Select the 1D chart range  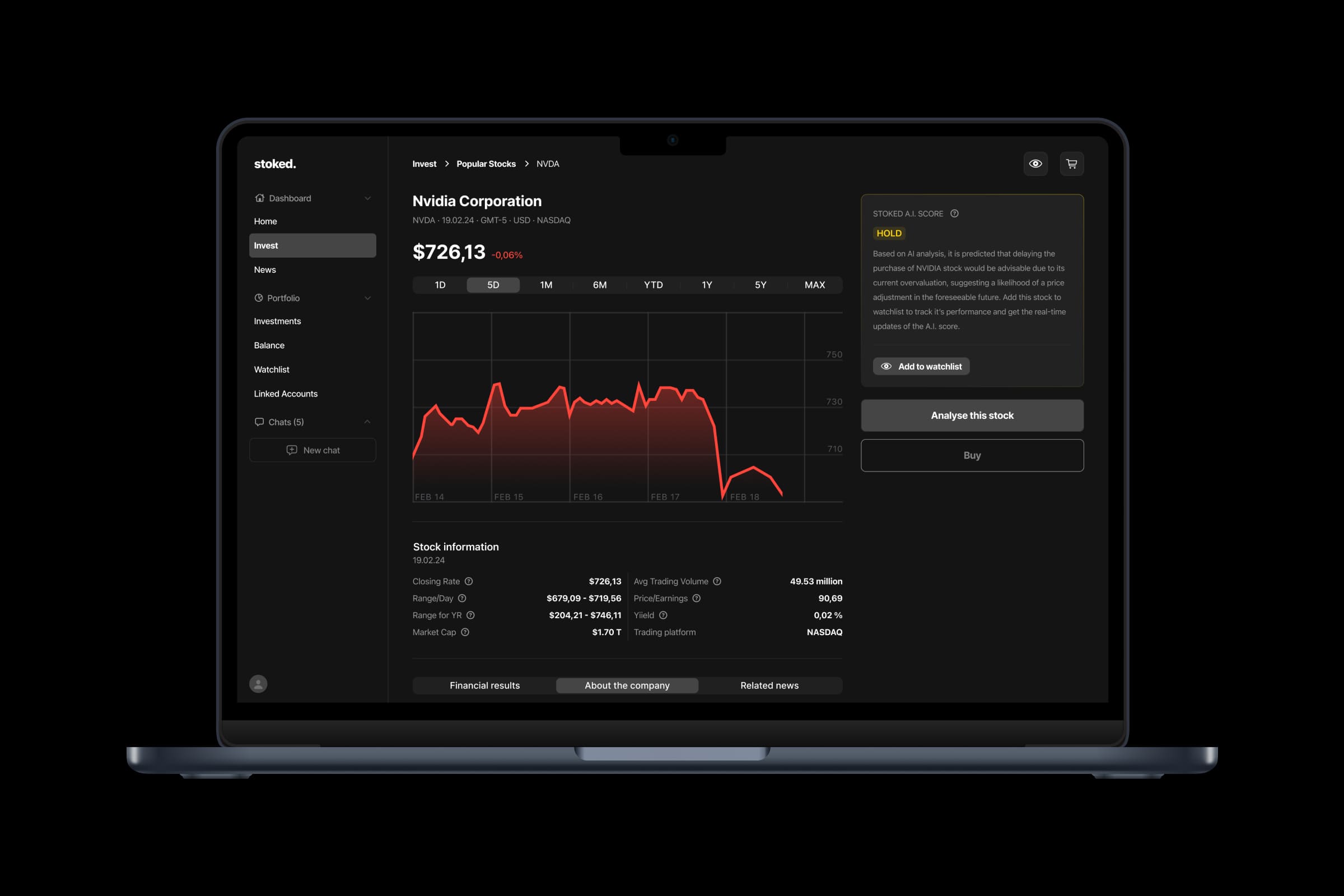point(440,284)
